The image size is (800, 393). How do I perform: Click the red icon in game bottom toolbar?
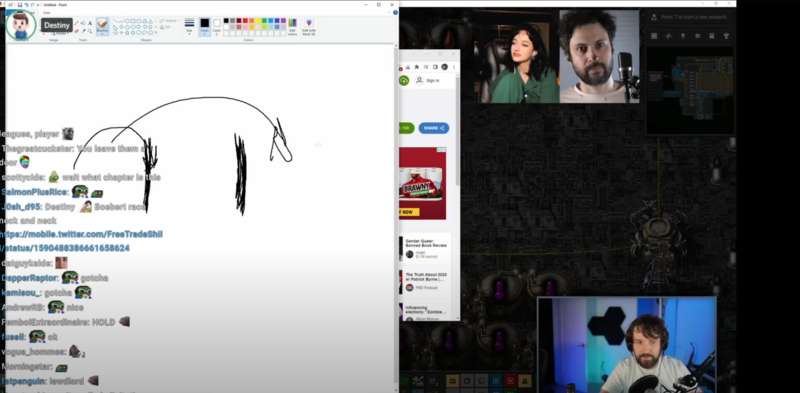[511, 381]
